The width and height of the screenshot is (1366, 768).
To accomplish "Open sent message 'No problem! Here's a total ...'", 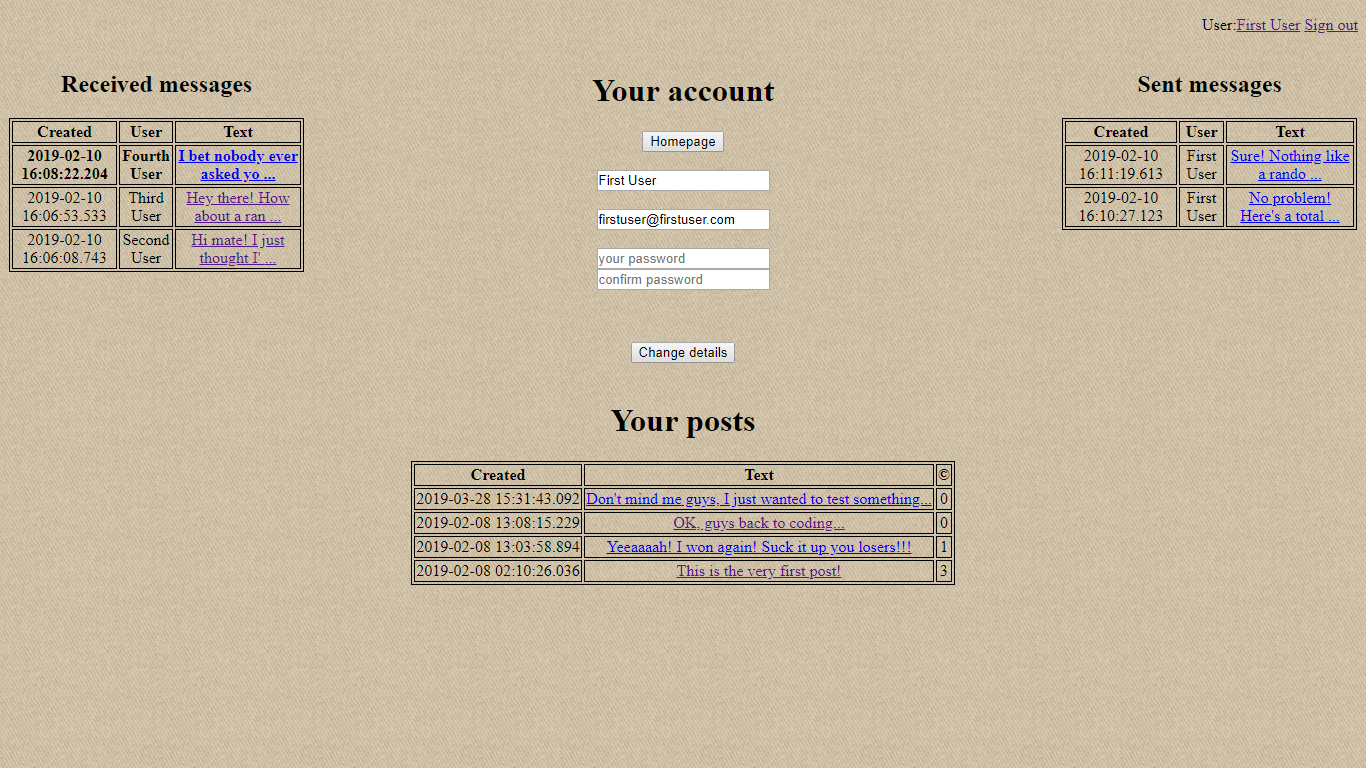I will pyautogui.click(x=1290, y=207).
